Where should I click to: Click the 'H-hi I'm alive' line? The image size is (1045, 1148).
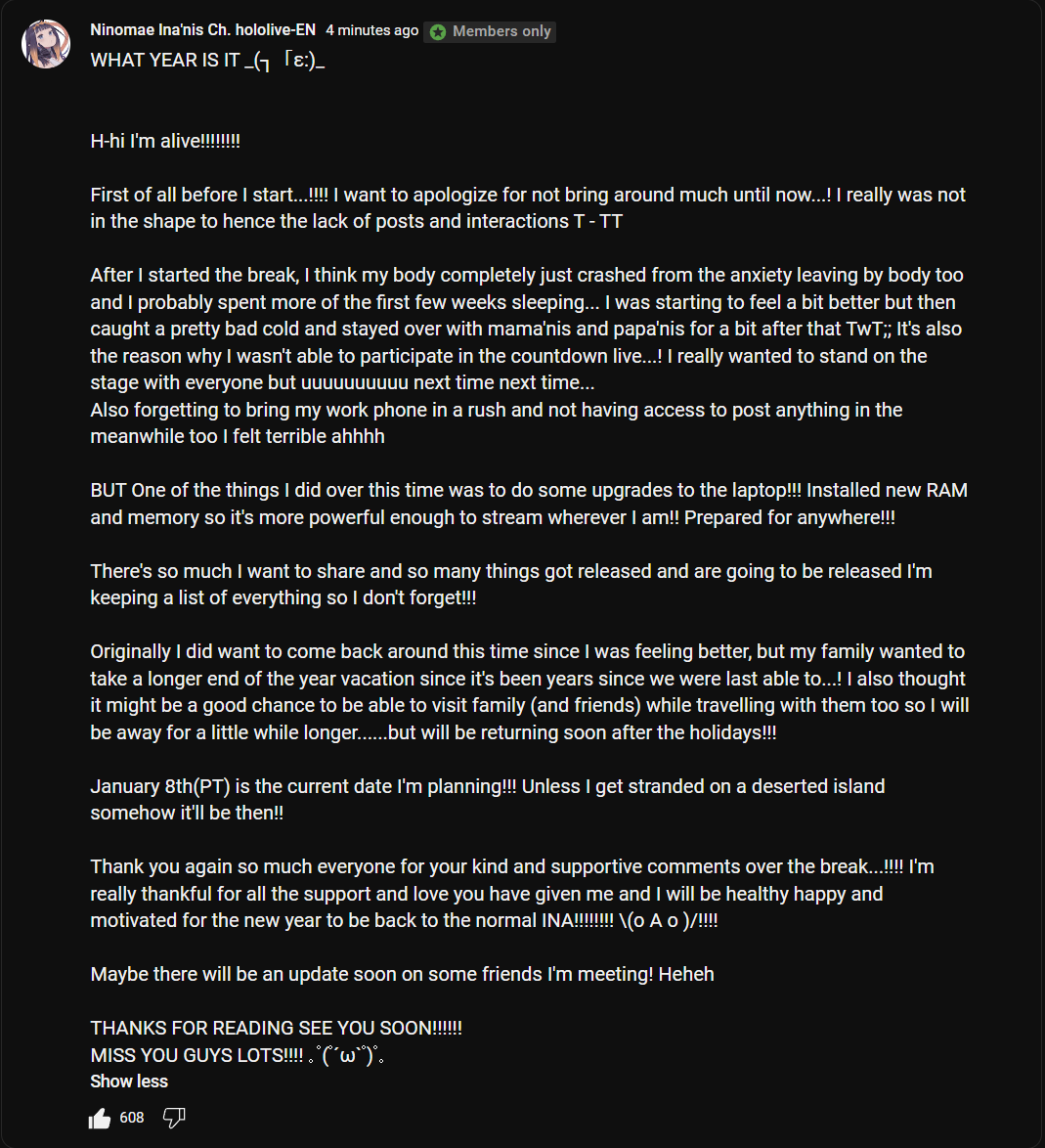click(x=165, y=142)
